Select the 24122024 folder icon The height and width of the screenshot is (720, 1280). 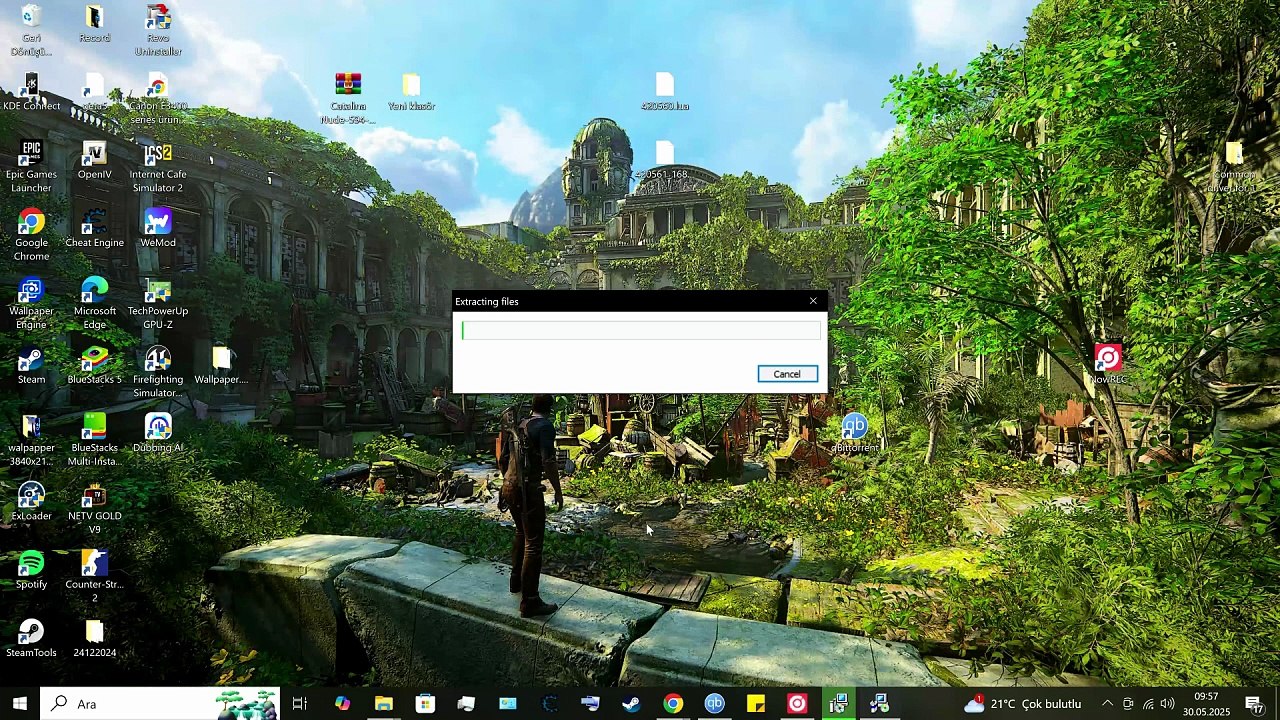[x=94, y=638]
